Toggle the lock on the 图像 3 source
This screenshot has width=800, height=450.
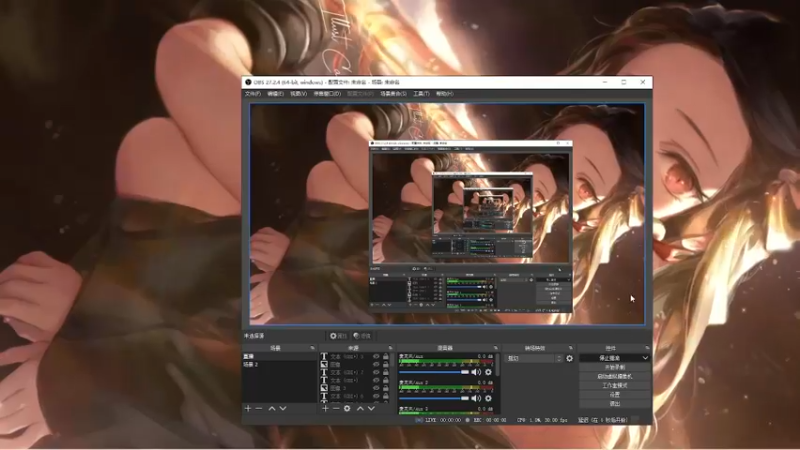[x=386, y=388]
